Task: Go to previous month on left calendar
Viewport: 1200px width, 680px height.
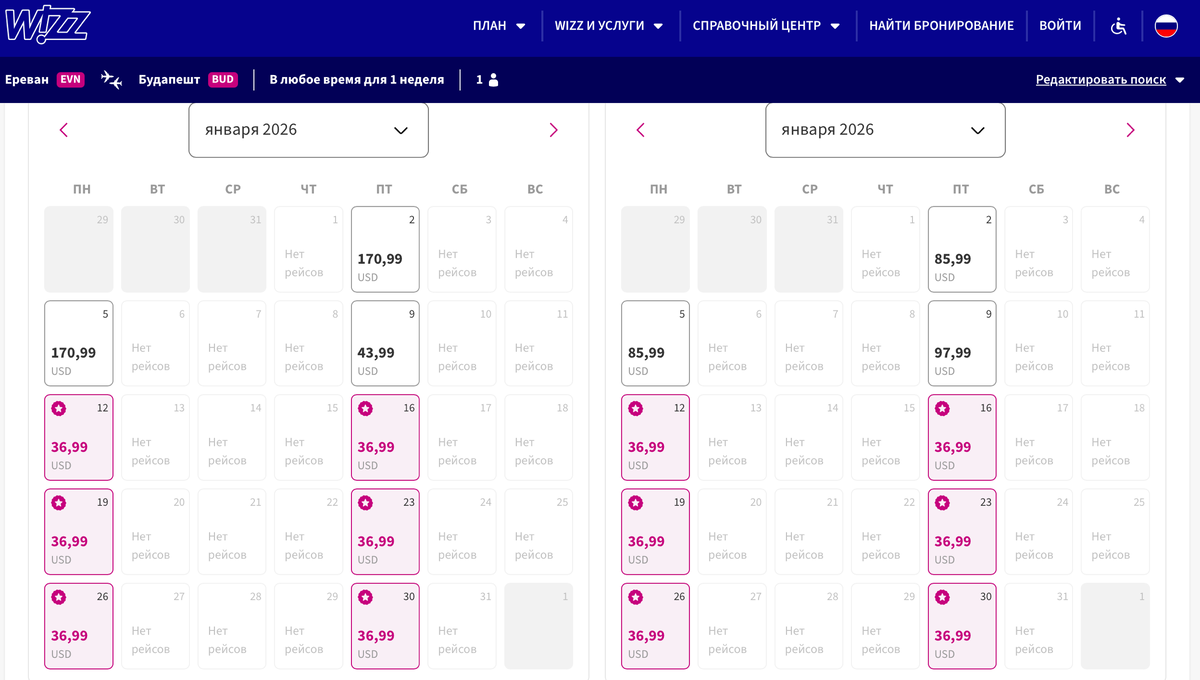Action: (64, 130)
